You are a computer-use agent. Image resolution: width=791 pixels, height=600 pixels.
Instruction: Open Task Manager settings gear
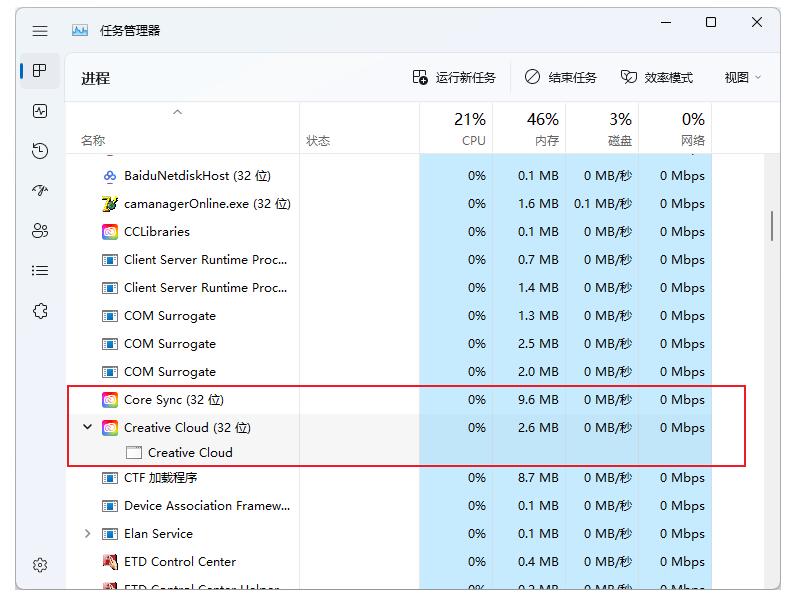pyautogui.click(x=40, y=565)
